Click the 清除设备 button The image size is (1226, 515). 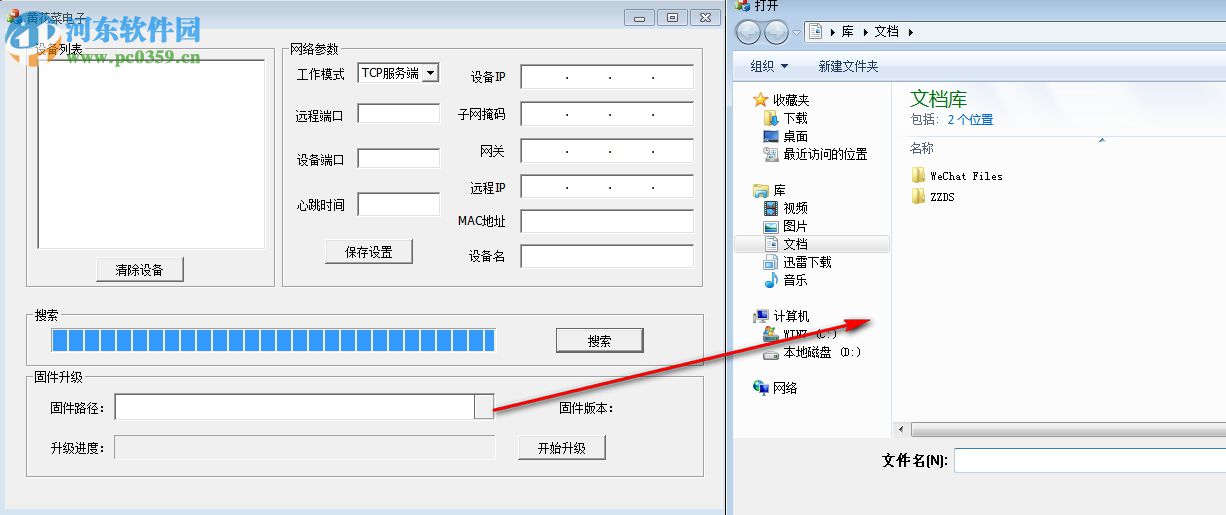[x=140, y=270]
